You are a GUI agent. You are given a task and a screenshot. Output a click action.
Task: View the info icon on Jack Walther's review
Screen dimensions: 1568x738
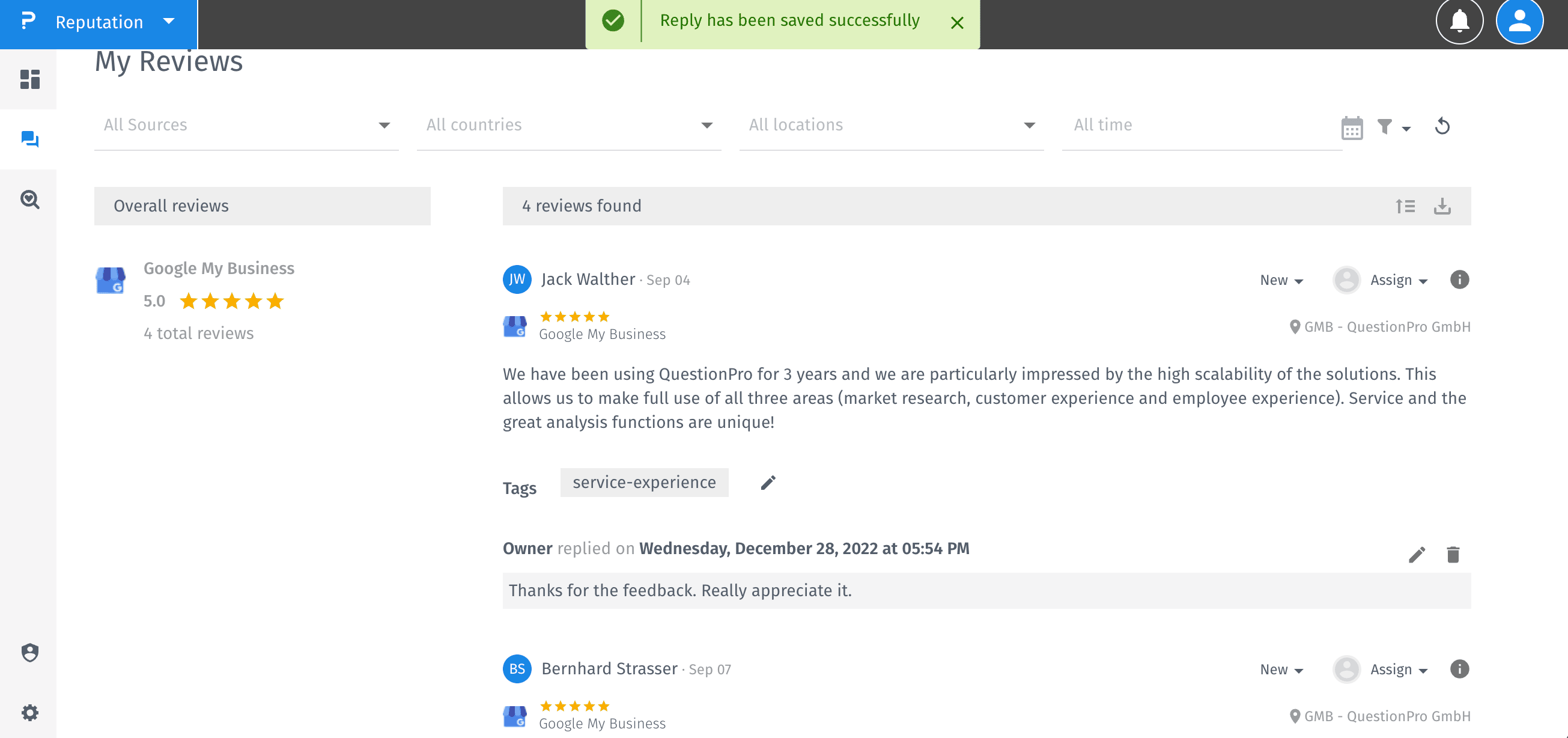pyautogui.click(x=1459, y=279)
